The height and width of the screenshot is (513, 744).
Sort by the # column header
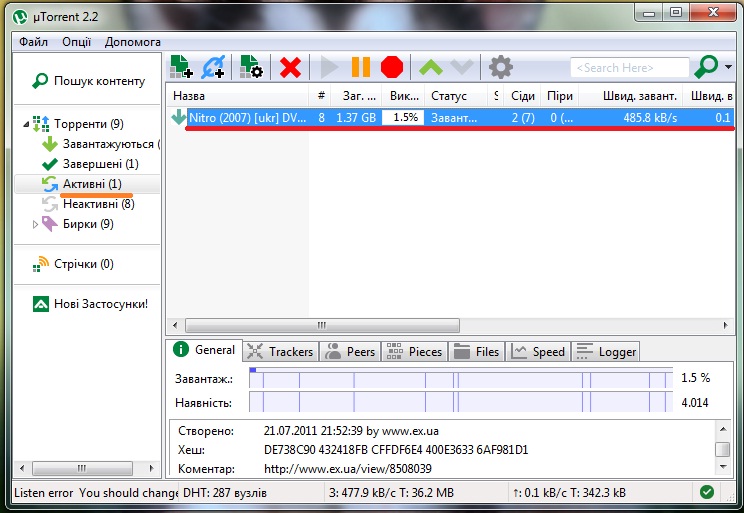(x=321, y=96)
